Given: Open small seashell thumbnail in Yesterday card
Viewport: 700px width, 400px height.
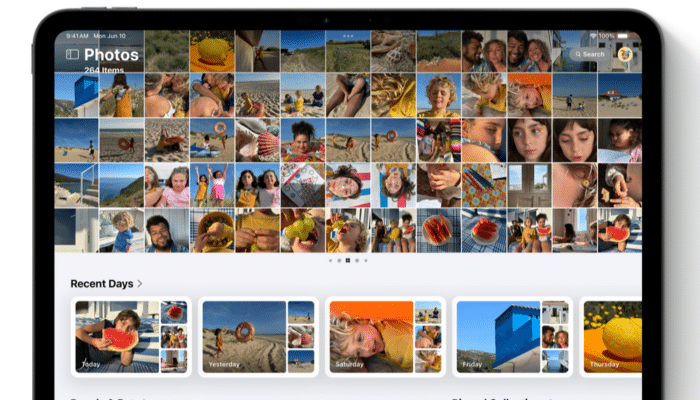Looking at the screenshot, I should [x=301, y=337].
